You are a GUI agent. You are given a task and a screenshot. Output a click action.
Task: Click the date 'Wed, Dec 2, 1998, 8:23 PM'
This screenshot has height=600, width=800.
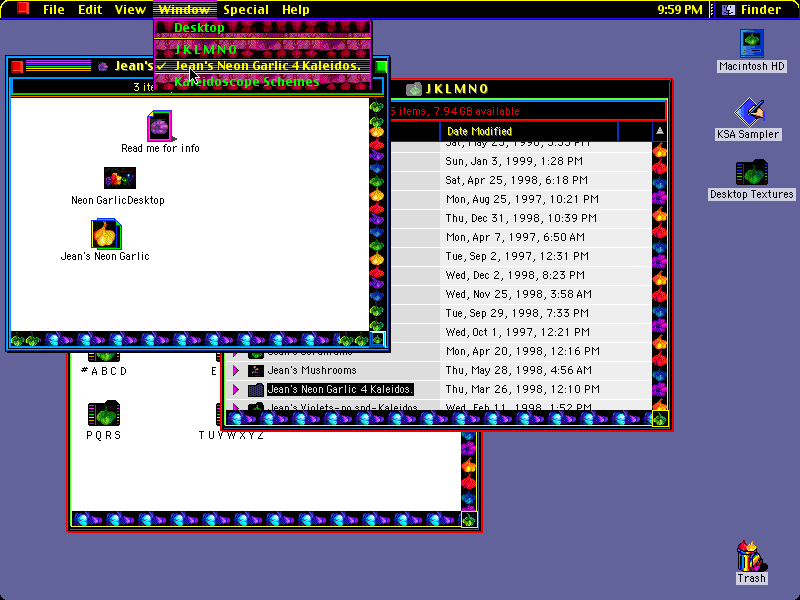click(x=515, y=276)
